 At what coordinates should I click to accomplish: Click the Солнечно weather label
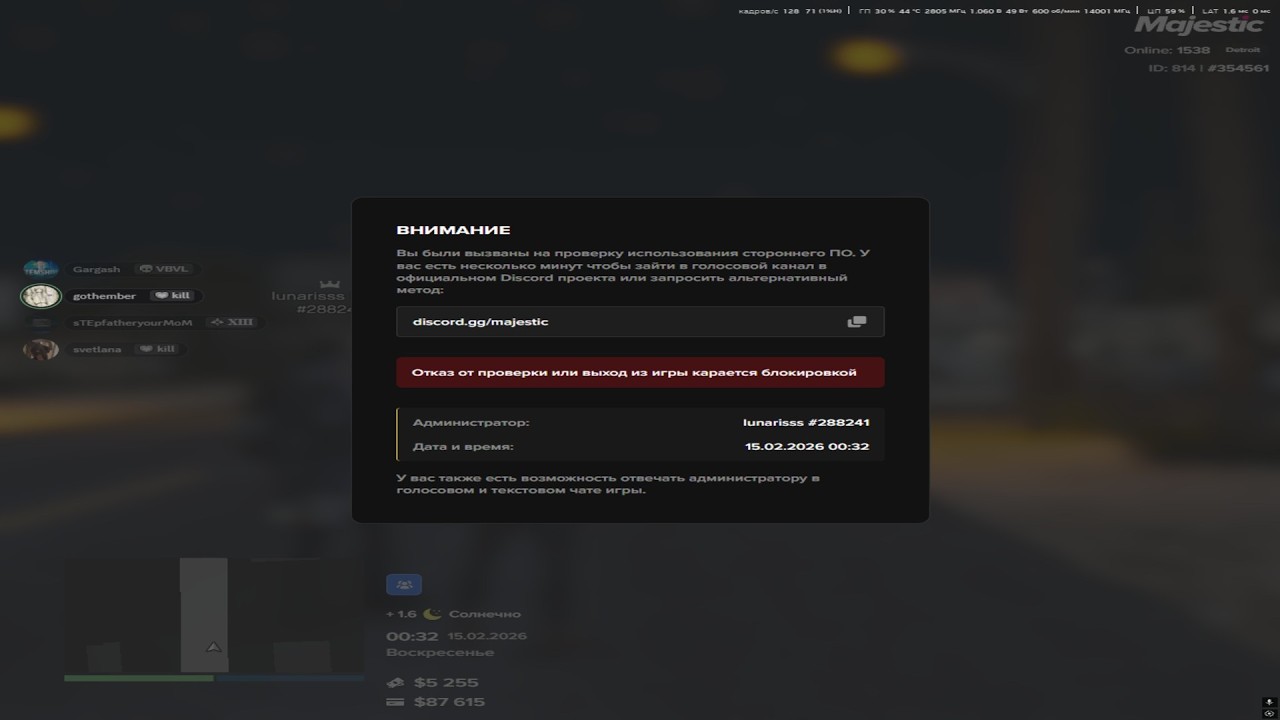point(485,614)
